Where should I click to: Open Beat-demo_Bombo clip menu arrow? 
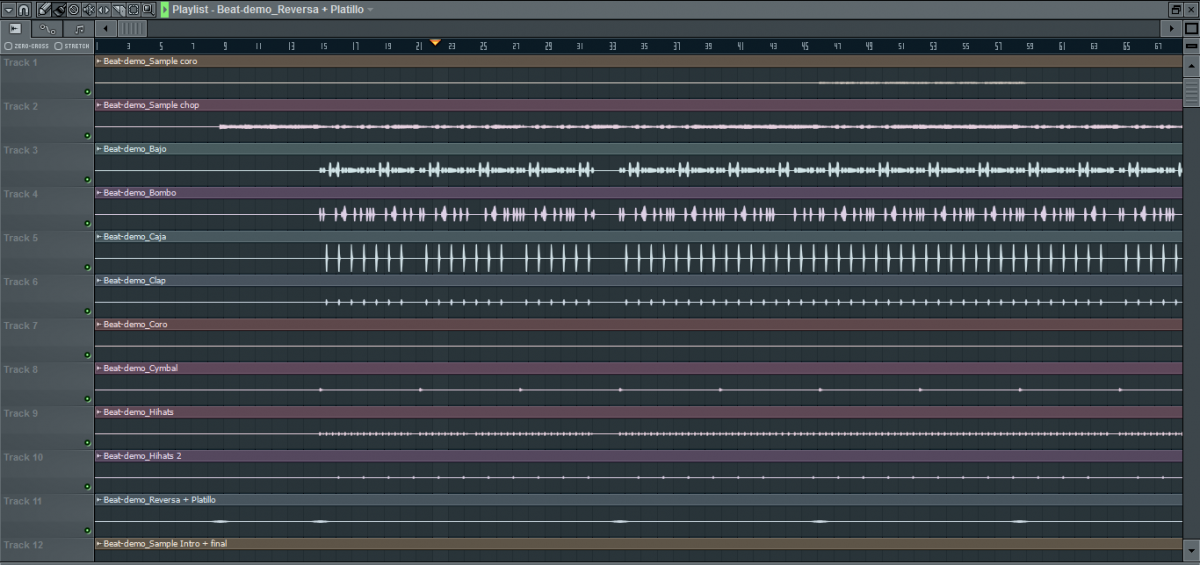pos(99,193)
